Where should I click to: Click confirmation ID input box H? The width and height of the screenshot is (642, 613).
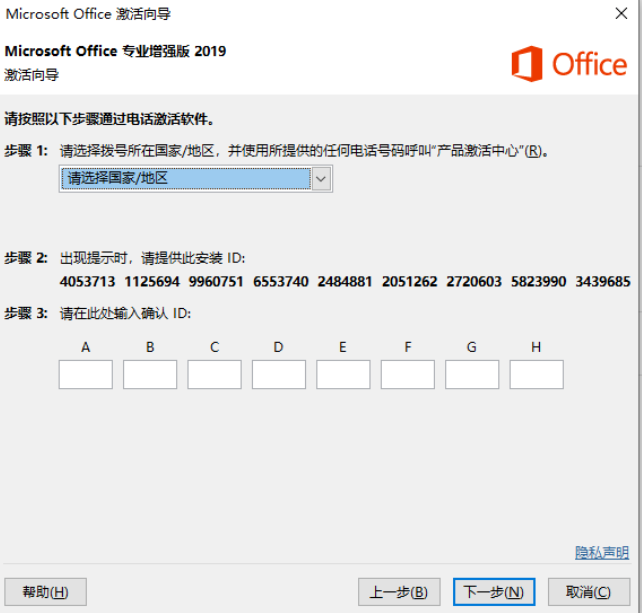(x=536, y=374)
